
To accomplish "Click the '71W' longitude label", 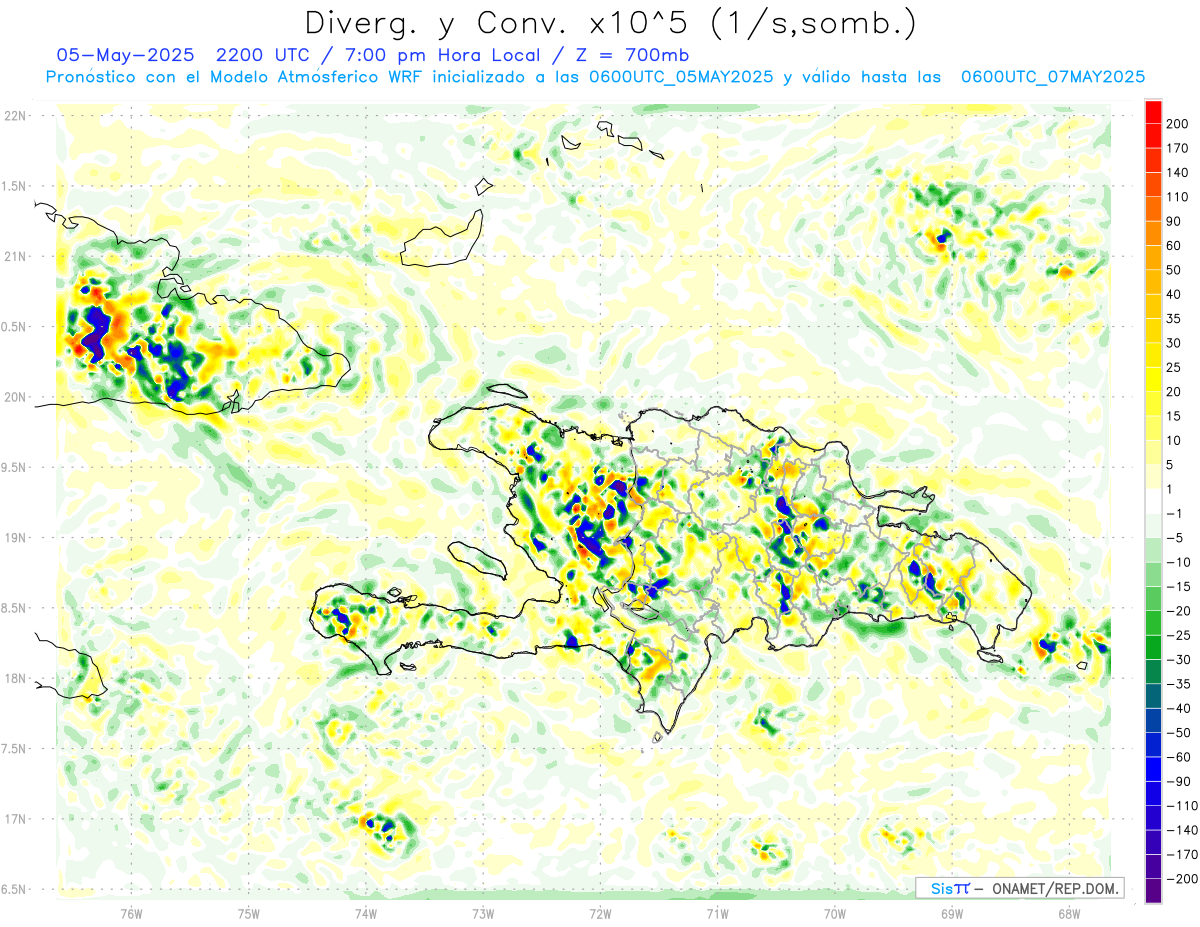I will 717,912.
